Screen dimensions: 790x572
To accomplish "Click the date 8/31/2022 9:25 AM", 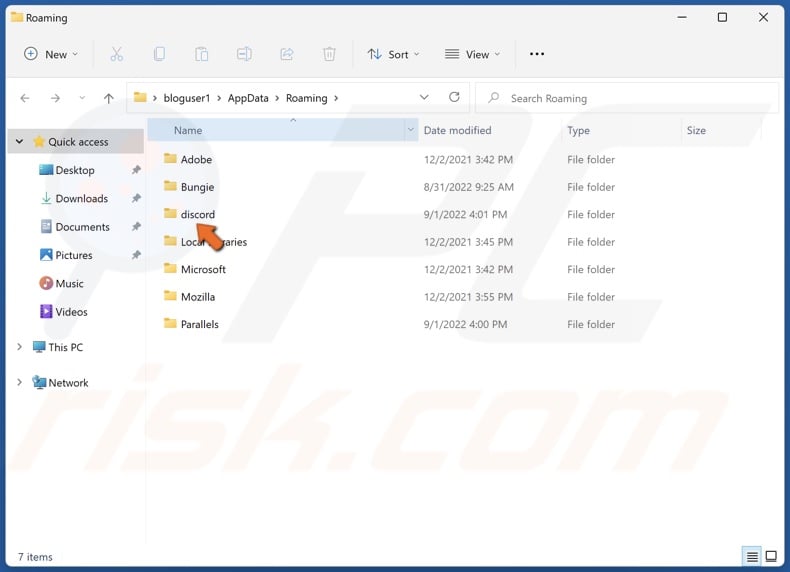I will point(468,187).
